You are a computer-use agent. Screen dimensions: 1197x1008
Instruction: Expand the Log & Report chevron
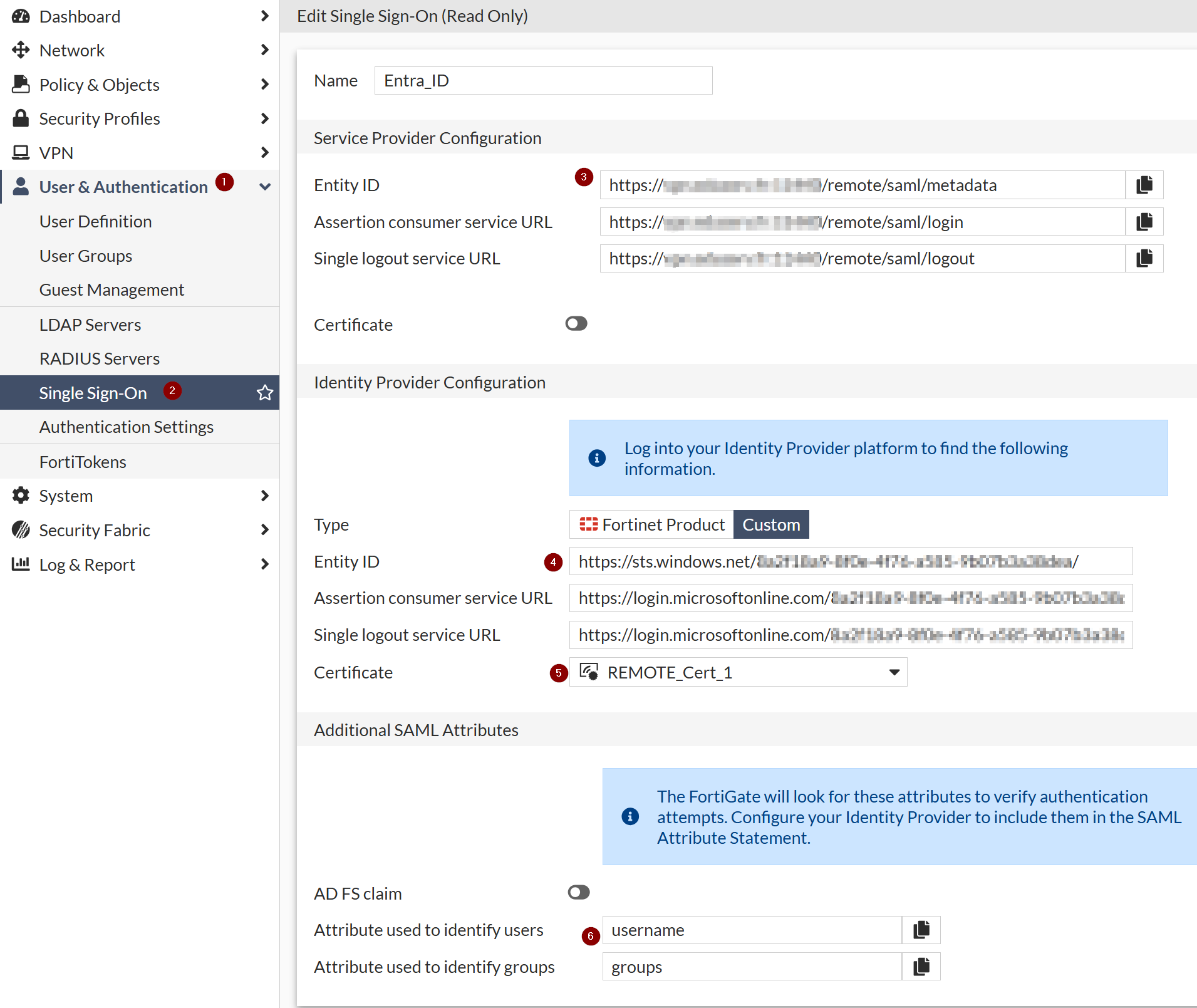(x=264, y=564)
